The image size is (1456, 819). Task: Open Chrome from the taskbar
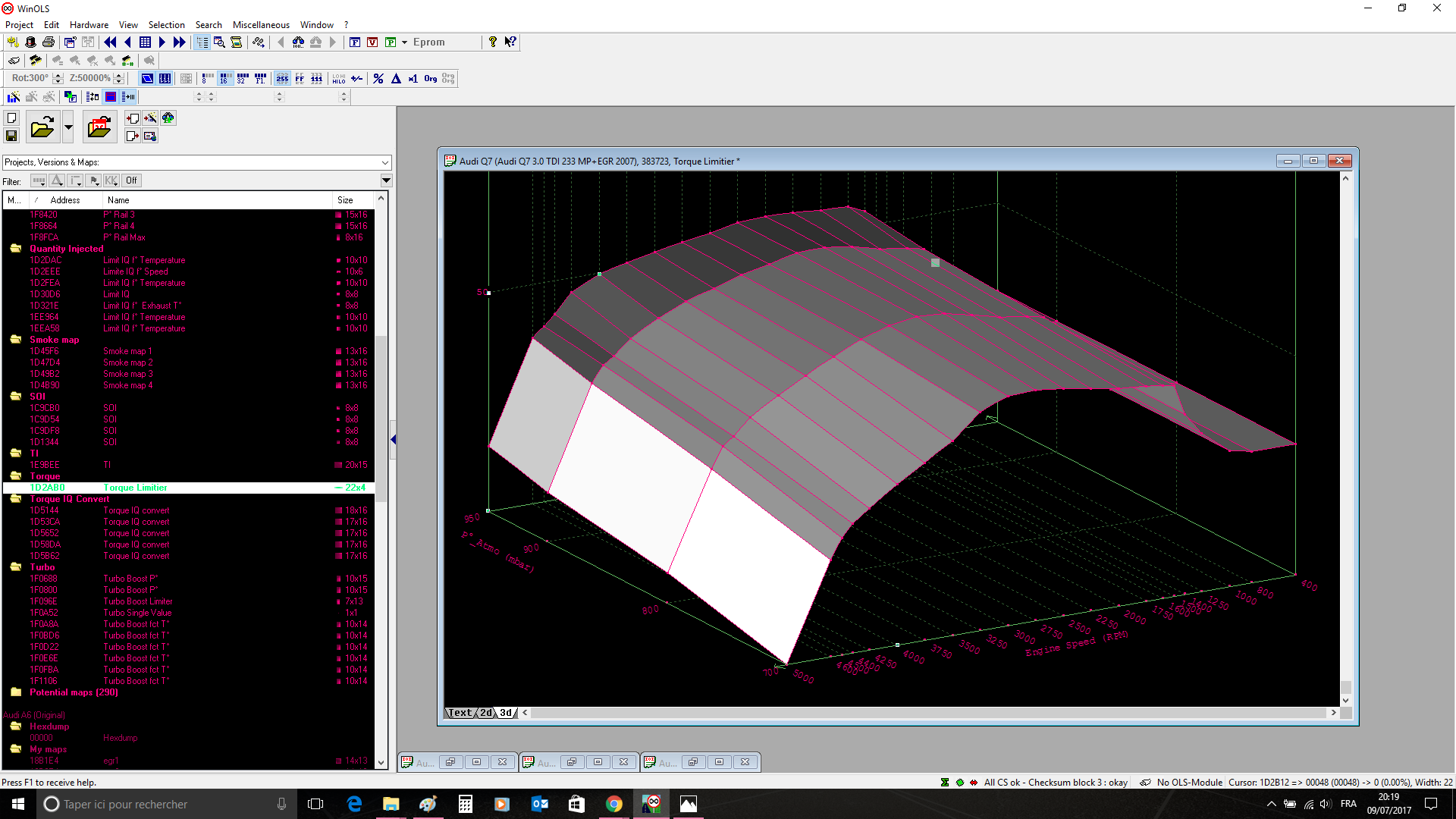(614, 804)
